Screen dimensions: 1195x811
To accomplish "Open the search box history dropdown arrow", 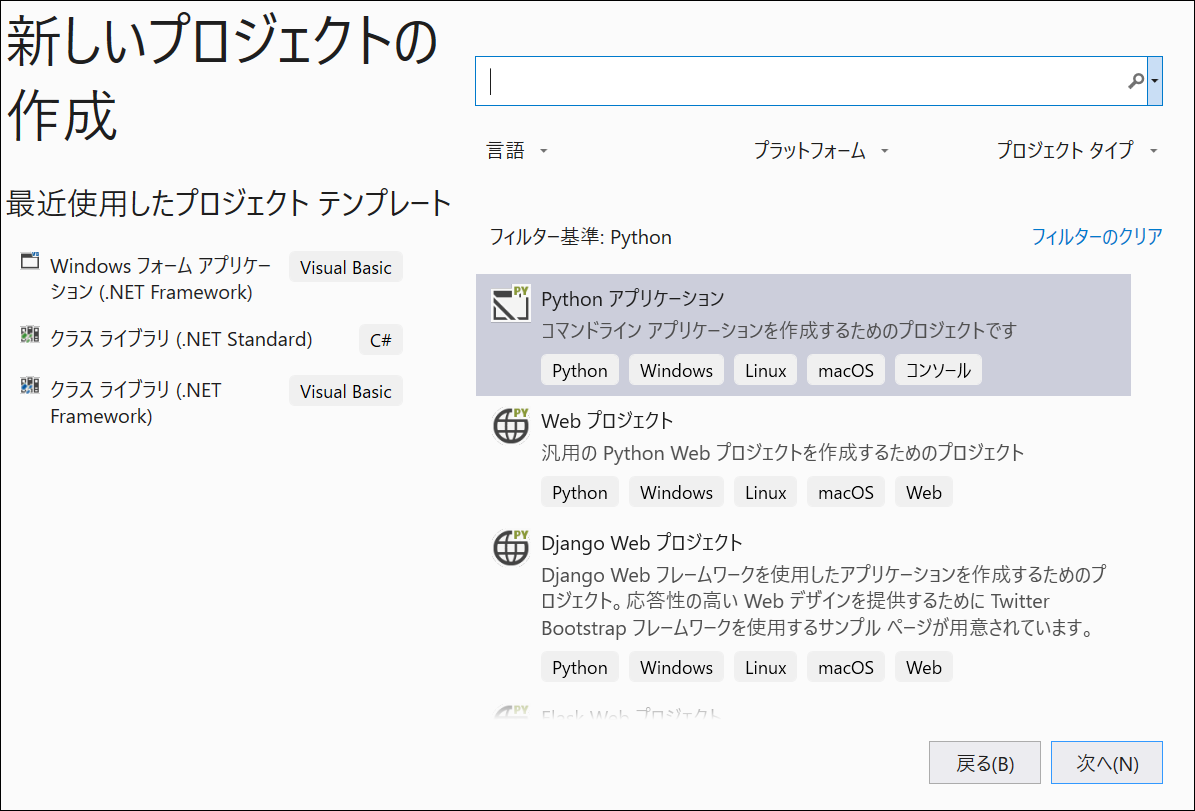I will tap(1155, 81).
